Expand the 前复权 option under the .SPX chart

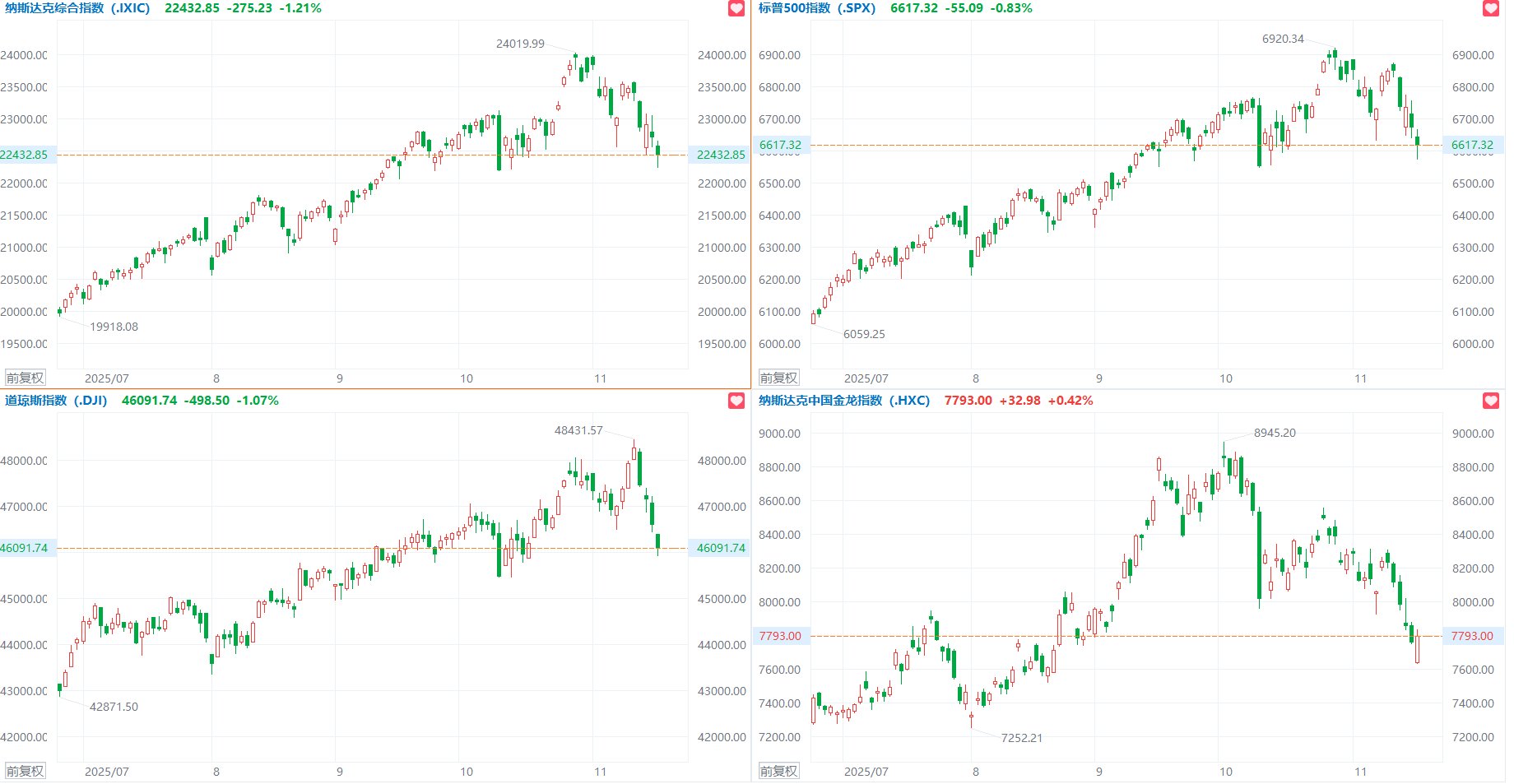pos(778,378)
